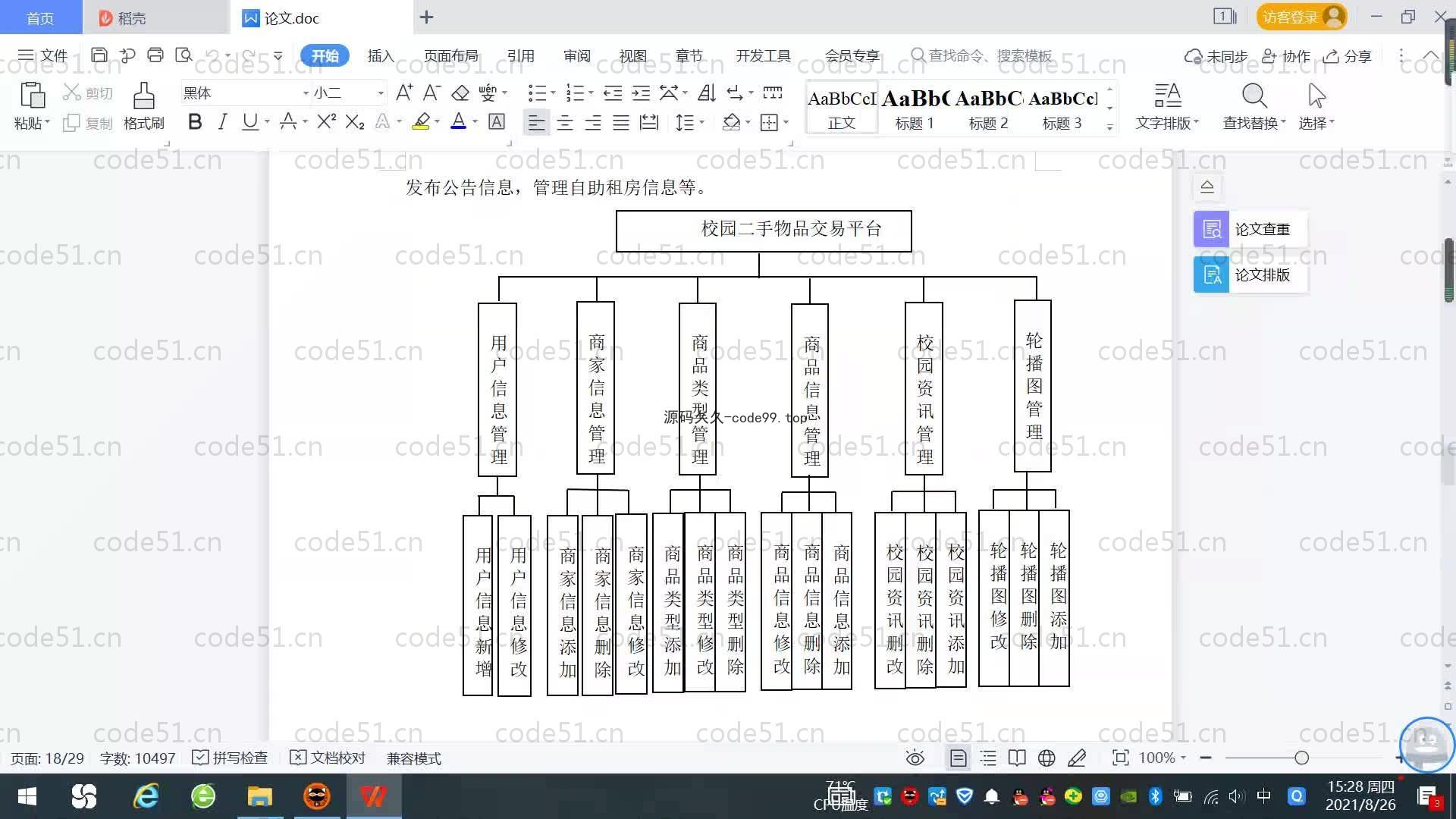Apply superscript formatting

coord(326,121)
